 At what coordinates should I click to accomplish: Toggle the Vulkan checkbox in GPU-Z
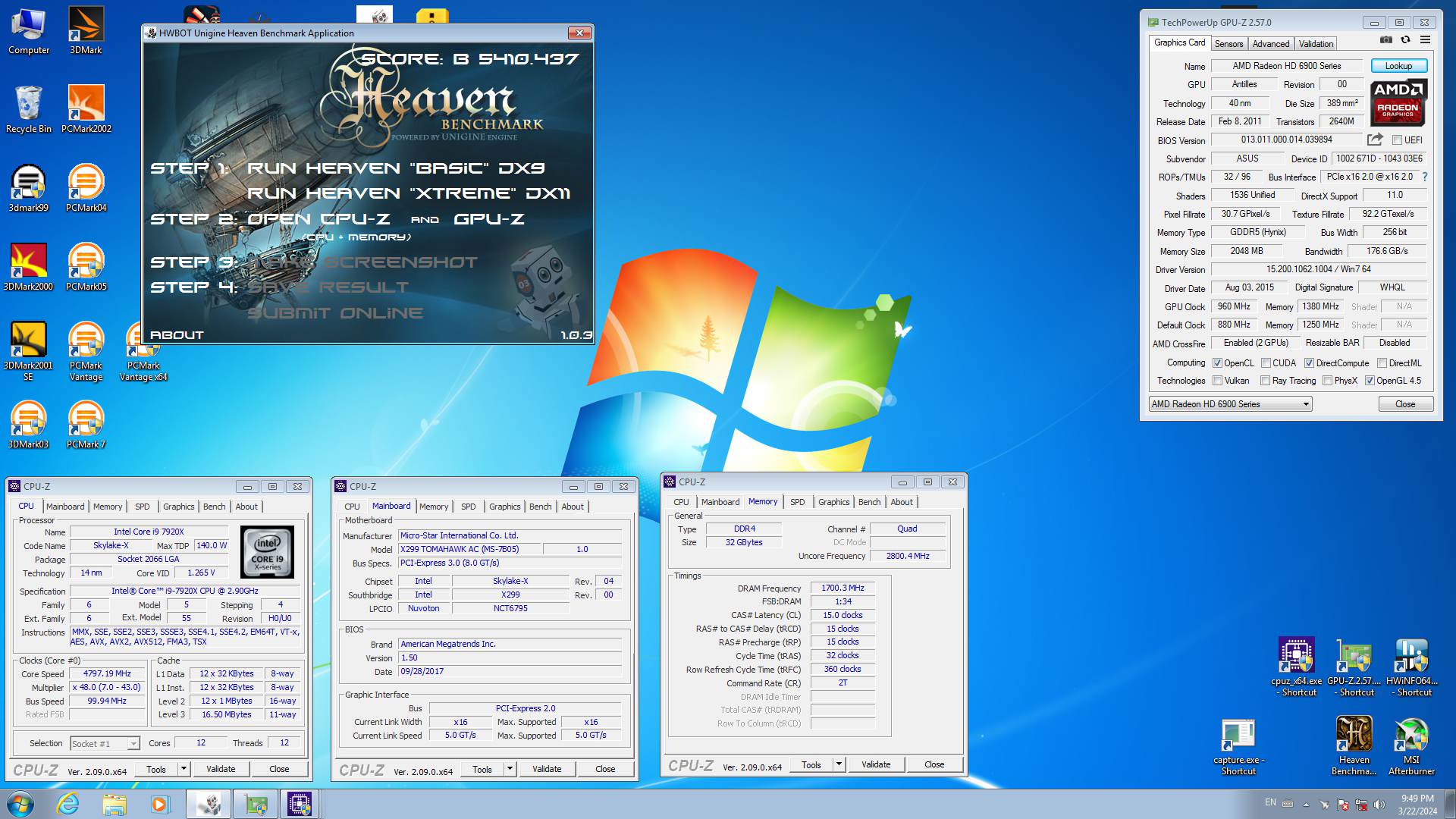pyautogui.click(x=1217, y=381)
